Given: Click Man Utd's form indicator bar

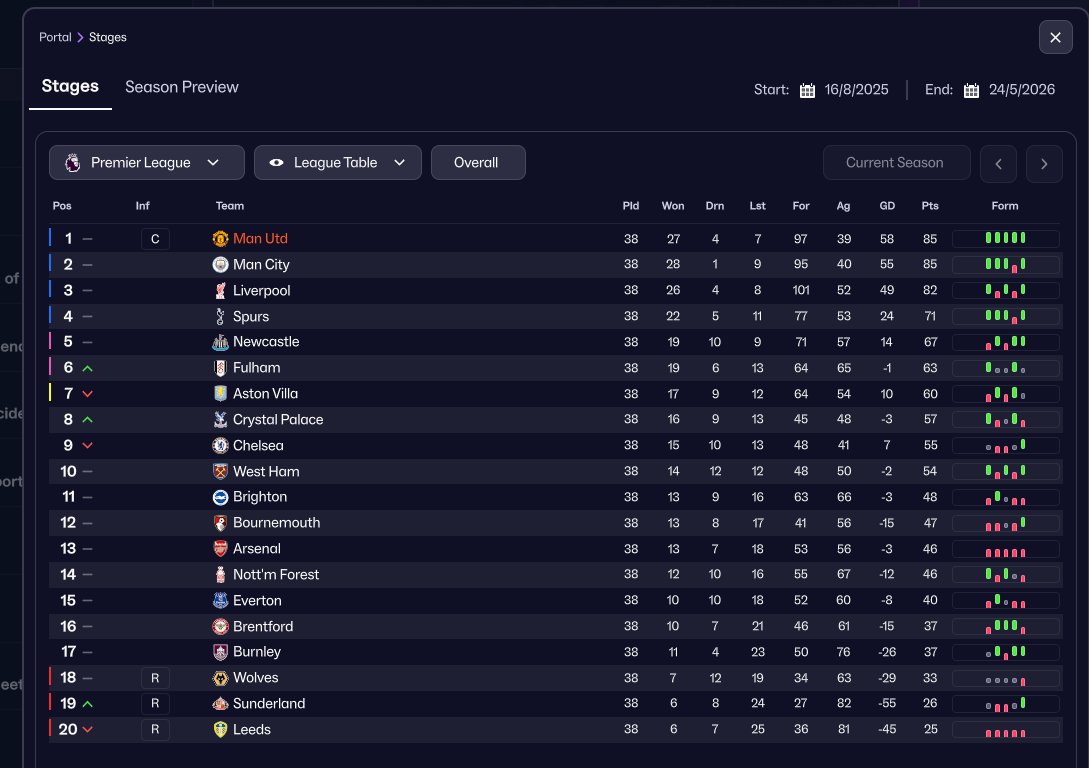Looking at the screenshot, I should (1005, 239).
